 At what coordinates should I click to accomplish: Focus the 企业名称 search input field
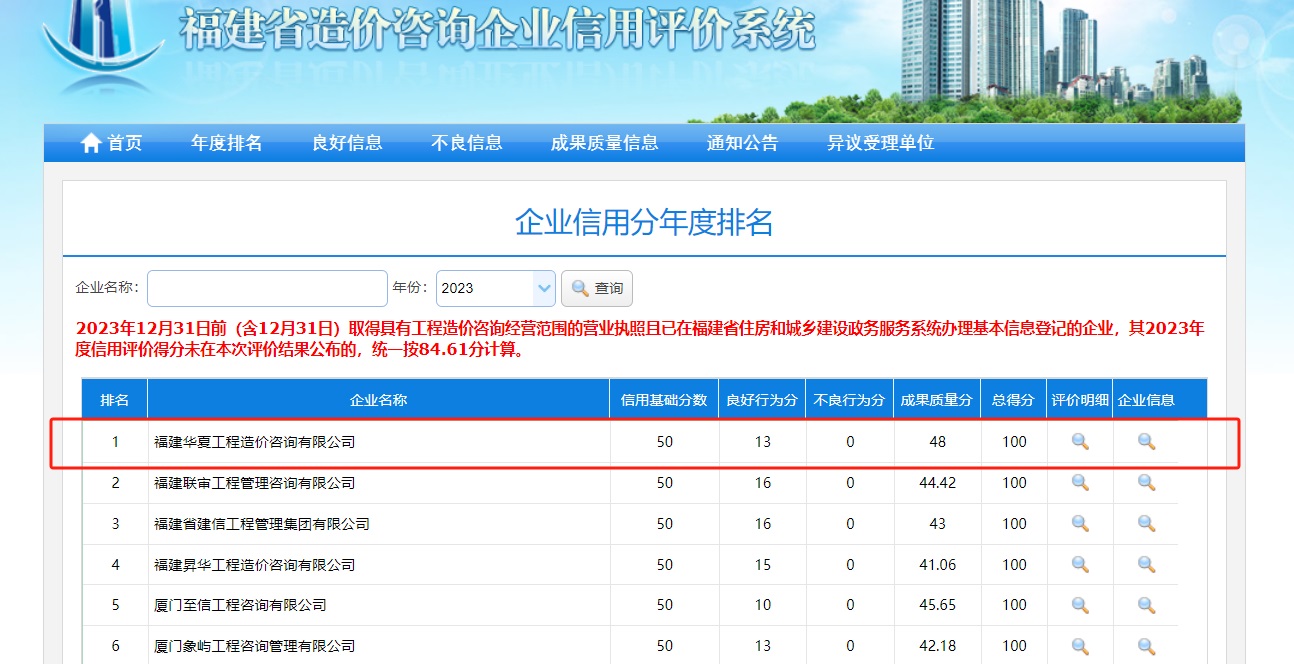267,288
